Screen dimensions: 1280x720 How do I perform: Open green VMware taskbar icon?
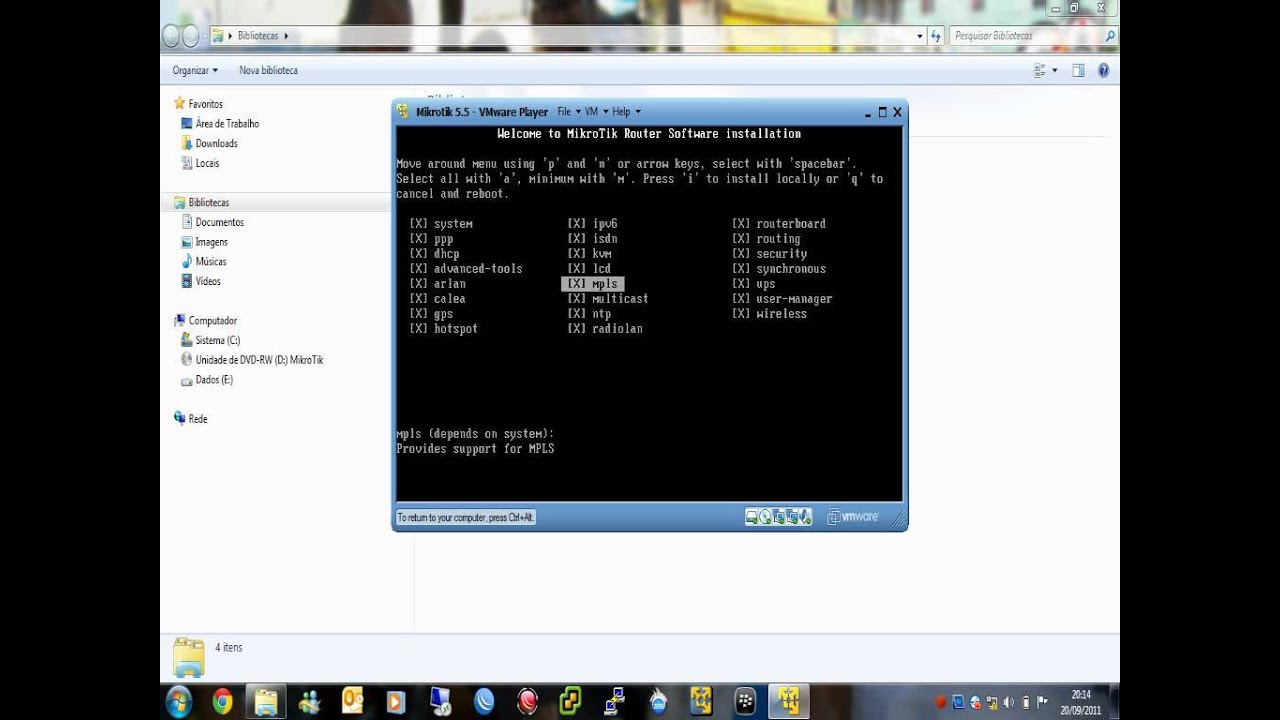[571, 701]
